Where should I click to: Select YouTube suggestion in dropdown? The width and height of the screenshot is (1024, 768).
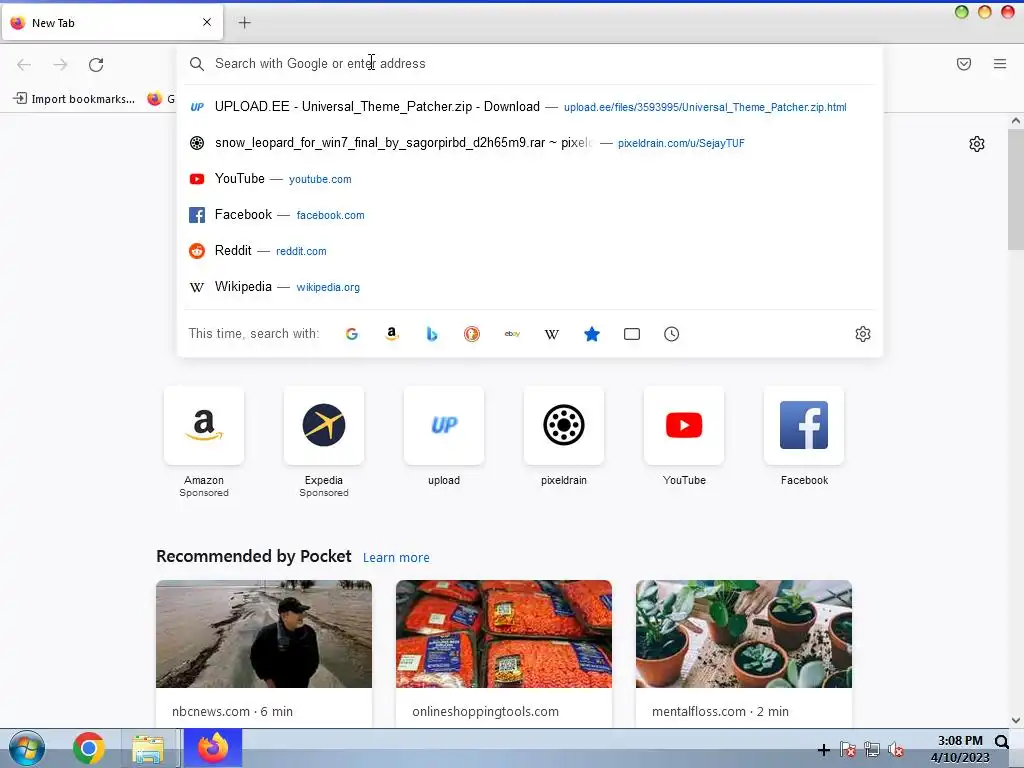529,178
